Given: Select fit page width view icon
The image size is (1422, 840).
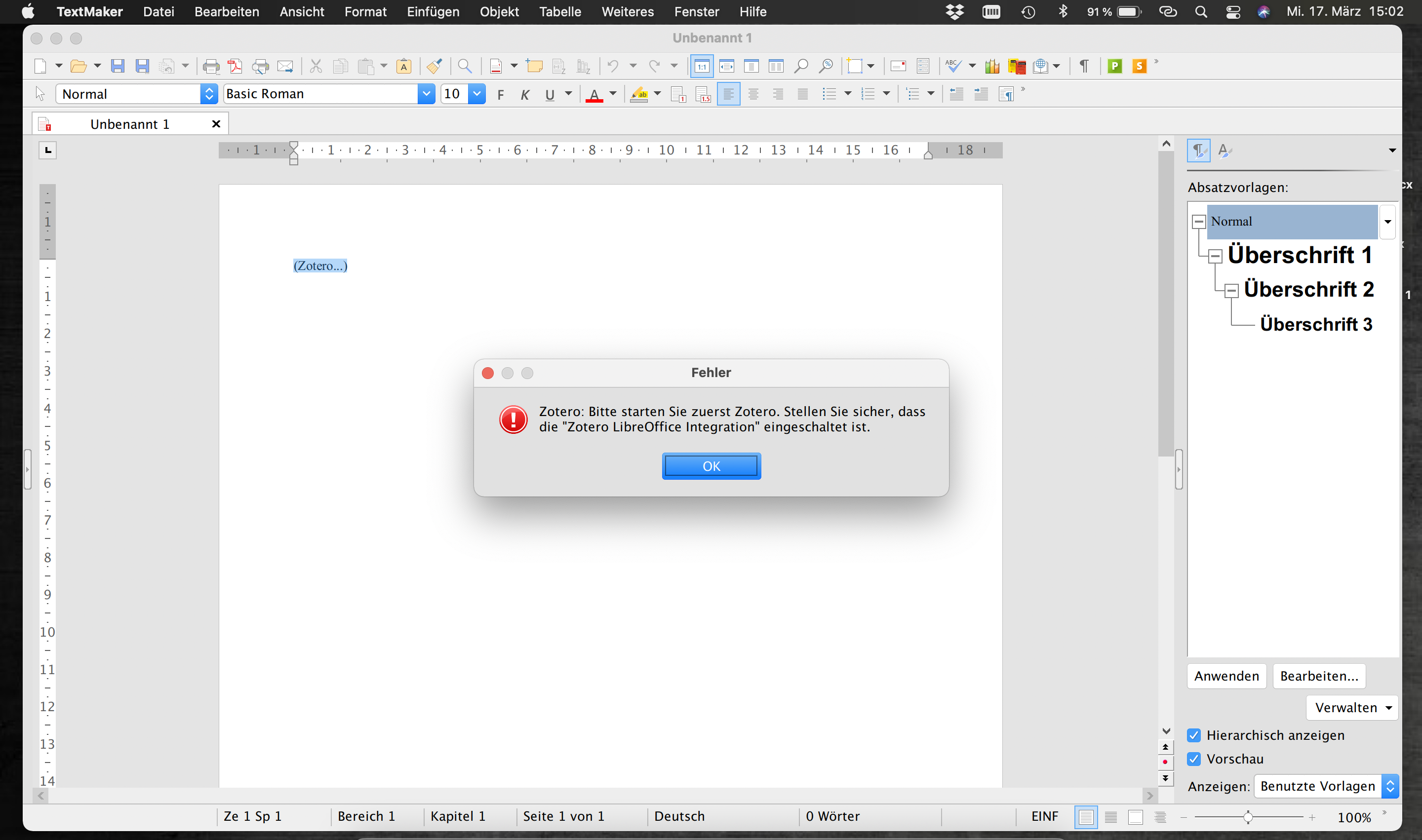Looking at the screenshot, I should [x=727, y=66].
